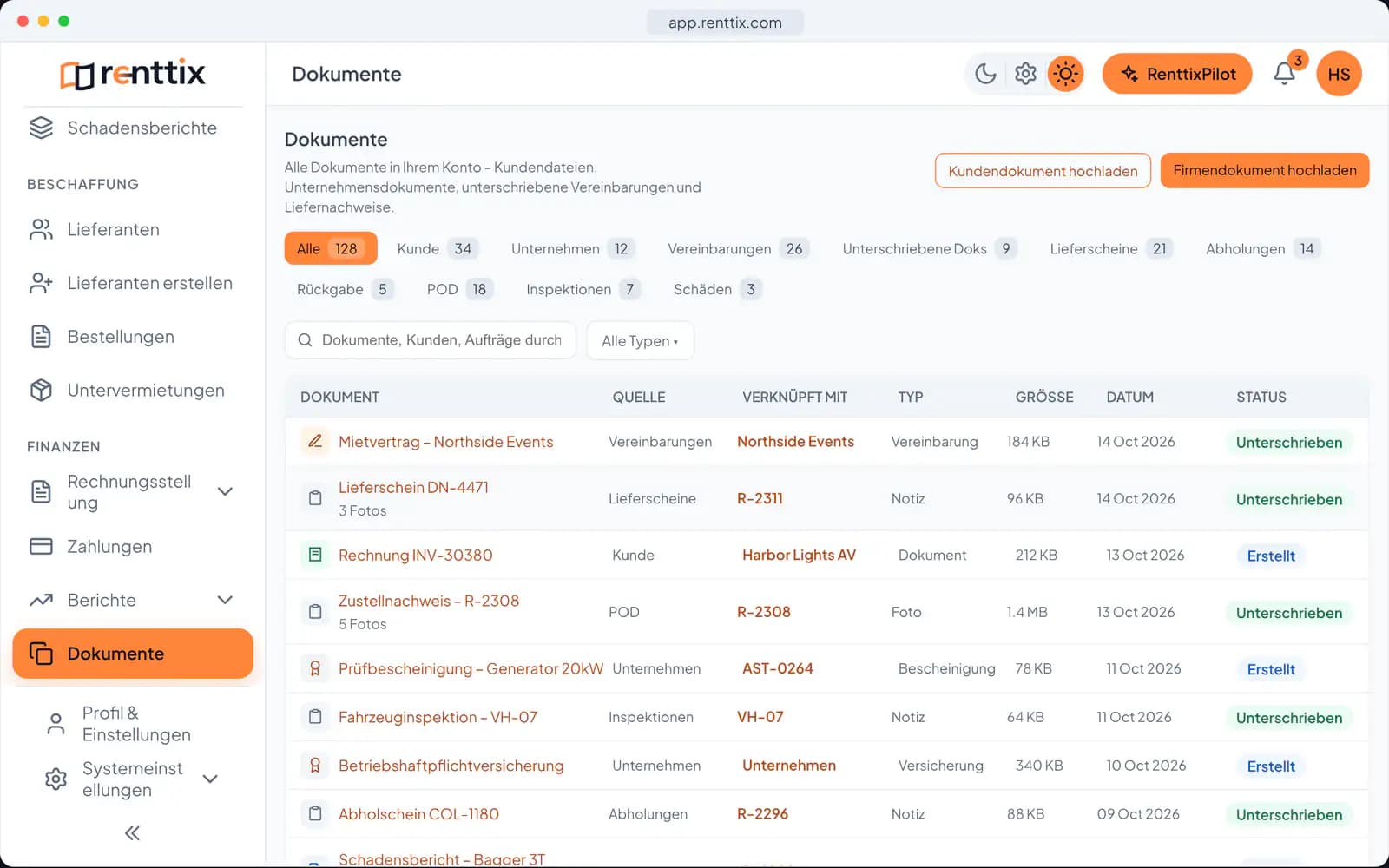
Task: Collapse sidebar with double-chevron icon
Action: click(132, 833)
